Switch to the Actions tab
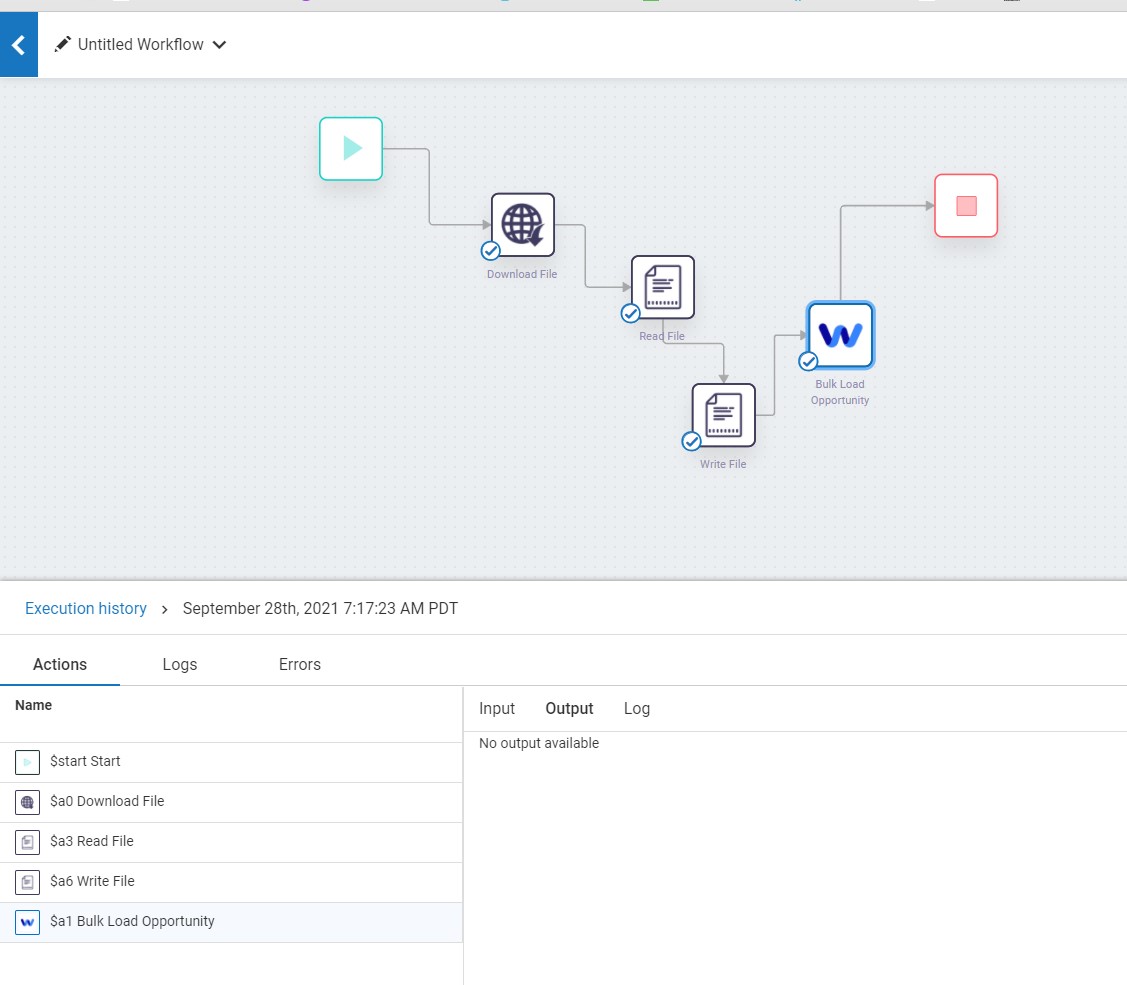 click(60, 664)
